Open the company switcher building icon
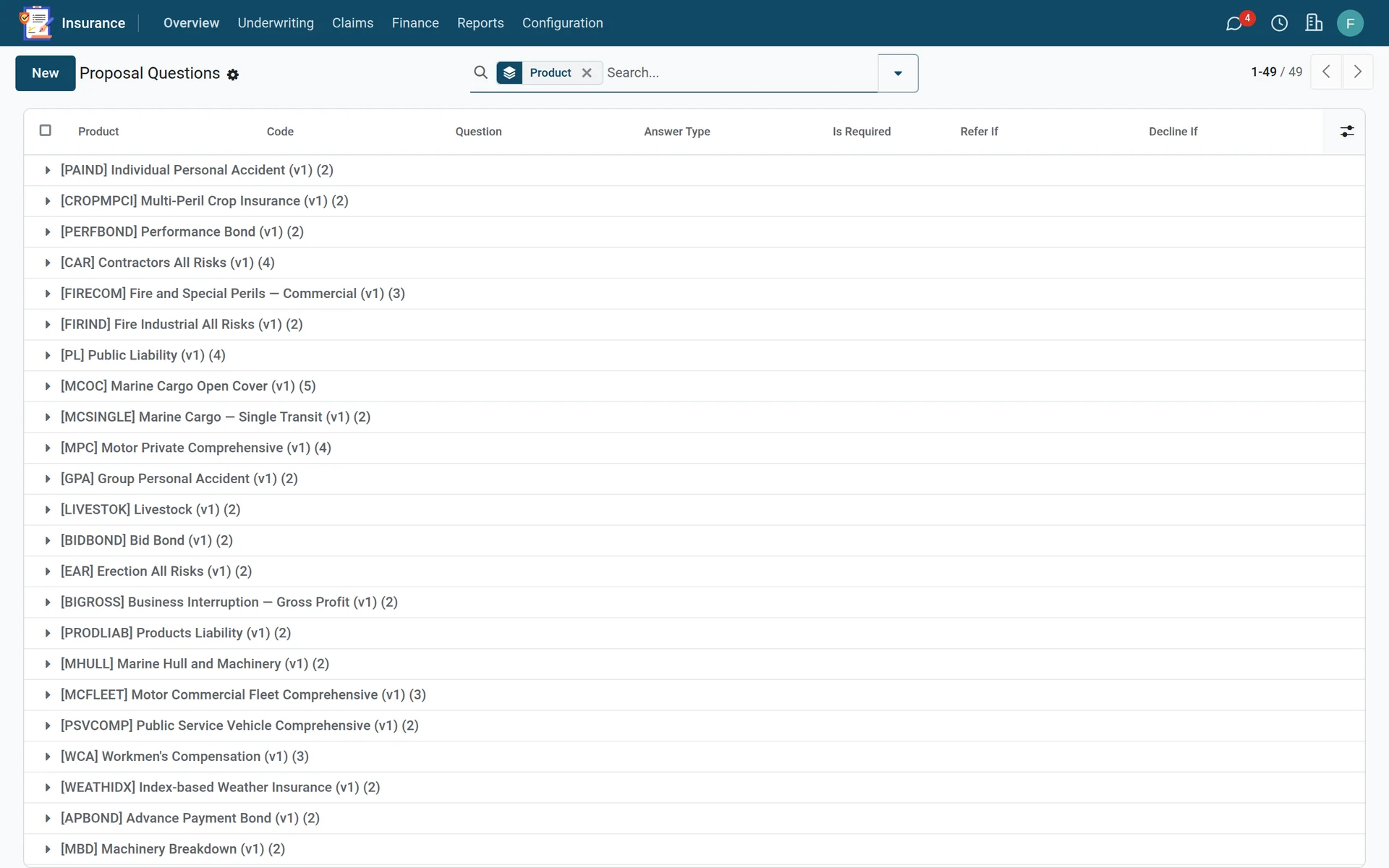The width and height of the screenshot is (1389, 868). (x=1314, y=23)
